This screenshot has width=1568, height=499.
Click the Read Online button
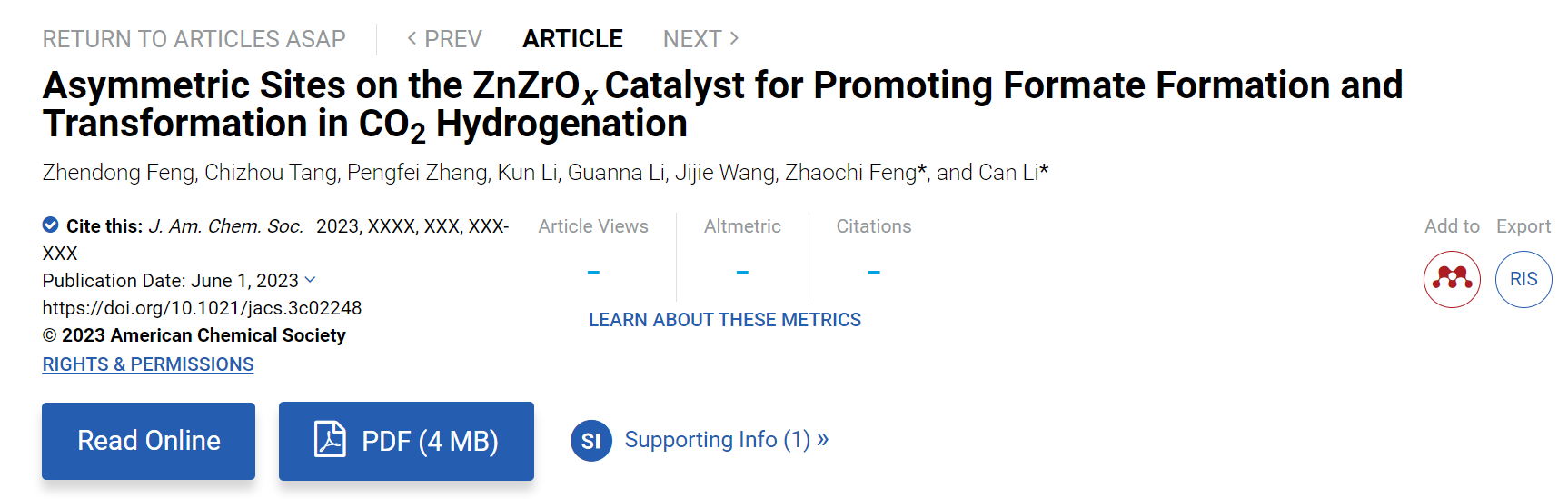148,441
